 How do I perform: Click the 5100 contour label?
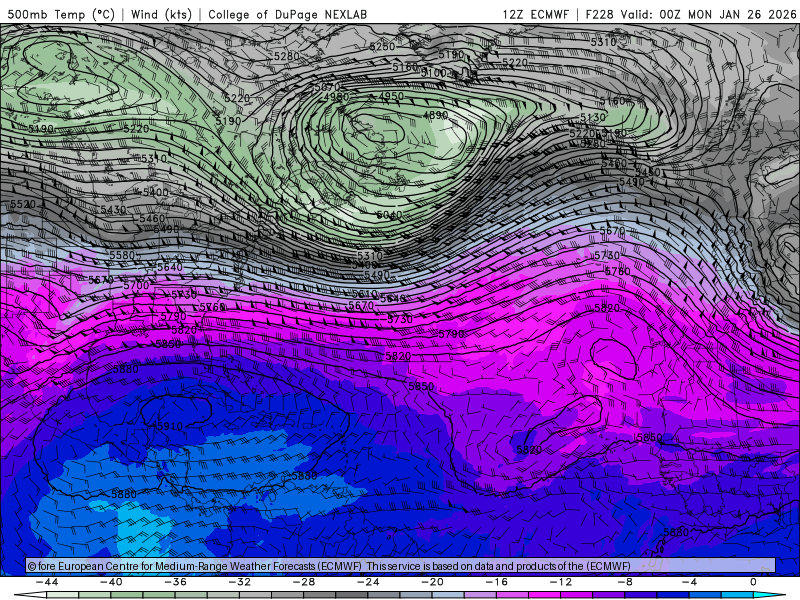point(434,73)
